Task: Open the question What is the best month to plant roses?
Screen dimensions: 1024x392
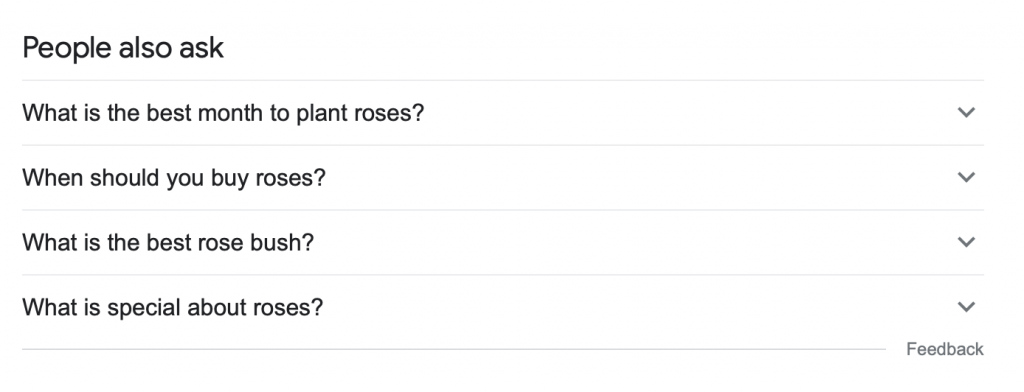Action: [x=223, y=113]
